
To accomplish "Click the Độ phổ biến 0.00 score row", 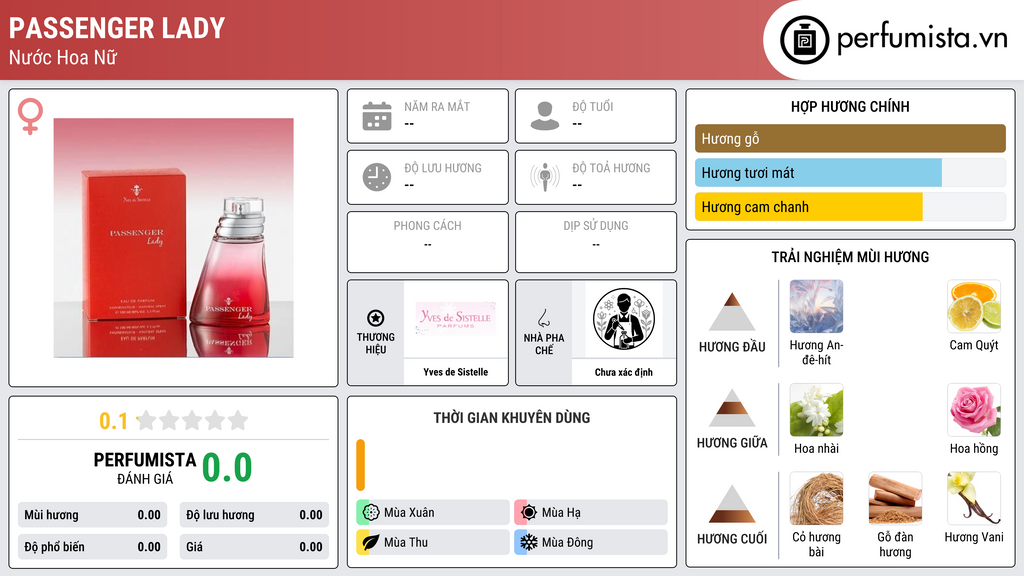I will (92, 547).
